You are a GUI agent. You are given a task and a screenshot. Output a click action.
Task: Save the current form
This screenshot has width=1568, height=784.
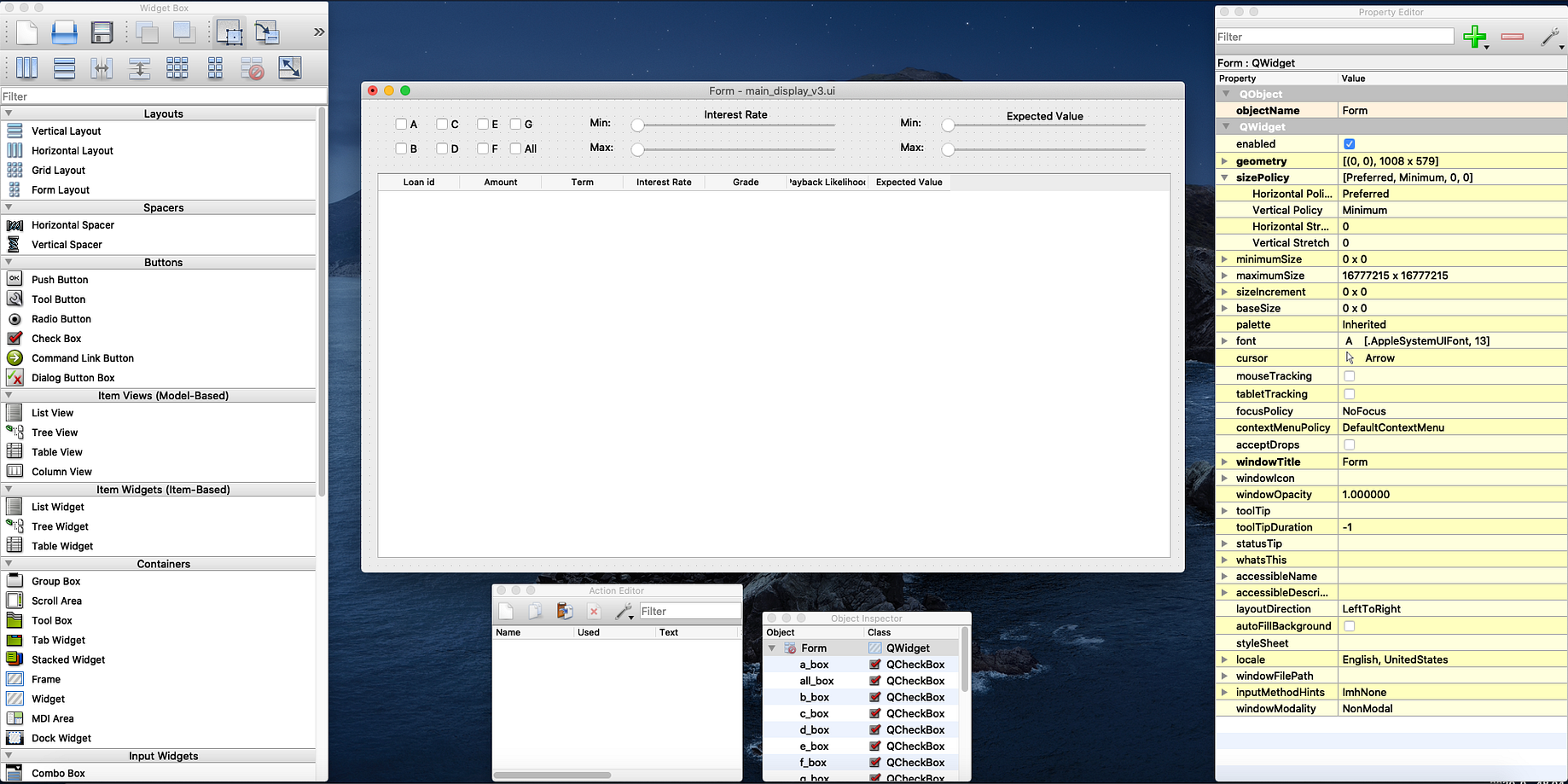[102, 32]
